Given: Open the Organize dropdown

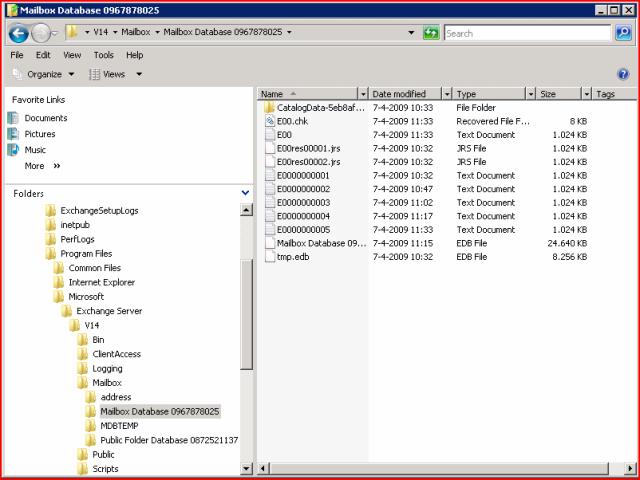Looking at the screenshot, I should coord(71,74).
